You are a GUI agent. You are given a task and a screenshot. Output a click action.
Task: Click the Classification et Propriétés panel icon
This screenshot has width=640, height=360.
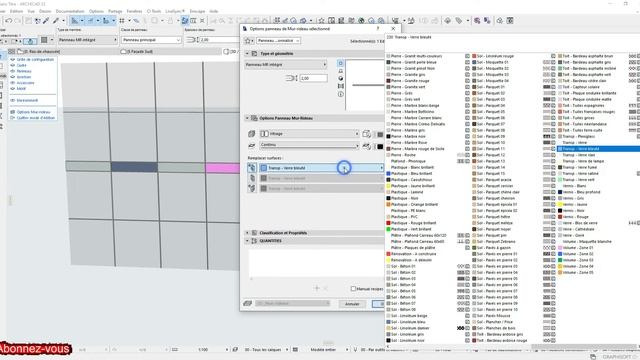254,233
